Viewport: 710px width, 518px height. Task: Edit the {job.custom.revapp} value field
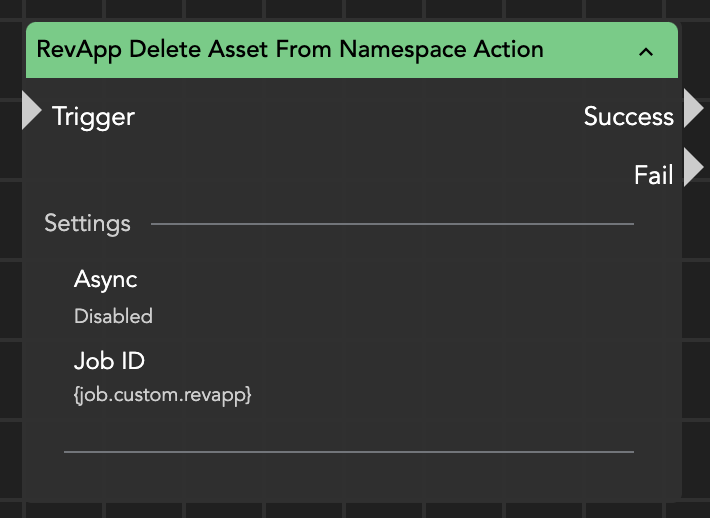[x=163, y=396]
